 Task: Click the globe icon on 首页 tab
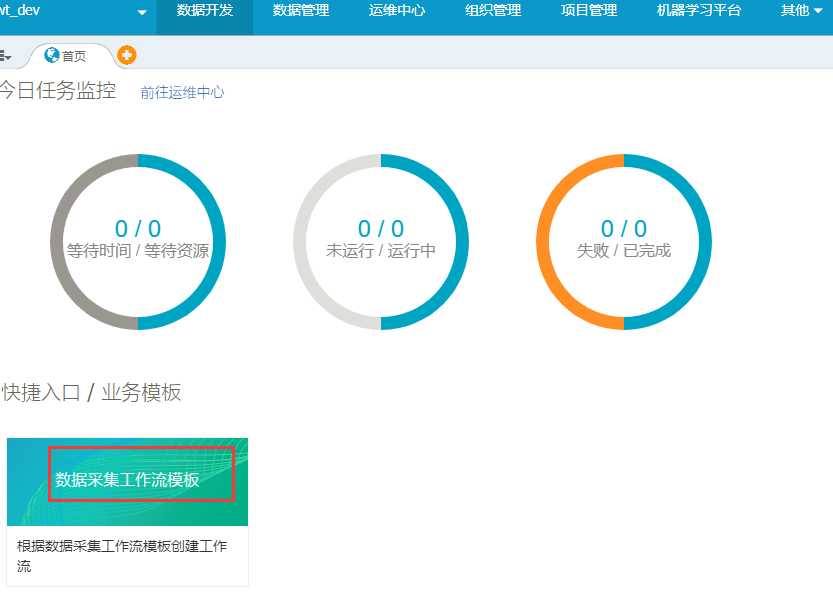[52, 55]
